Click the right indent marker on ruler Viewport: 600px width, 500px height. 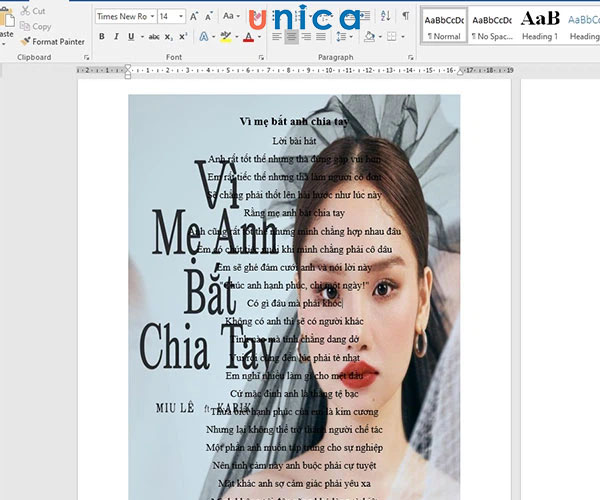pos(460,72)
